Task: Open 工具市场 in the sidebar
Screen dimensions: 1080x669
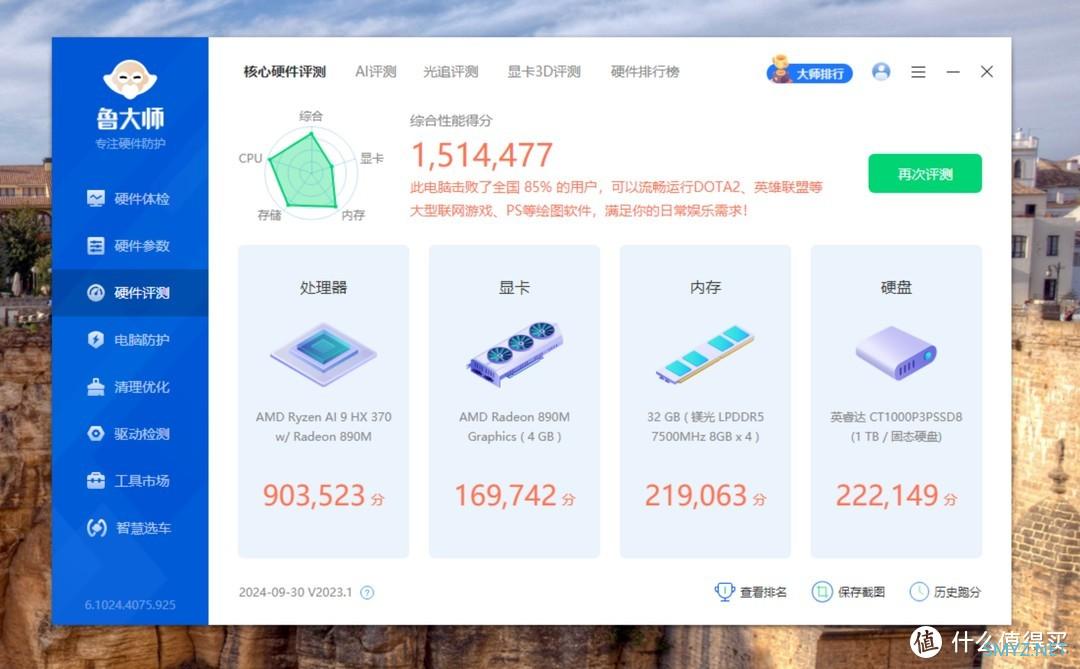Action: (x=129, y=481)
